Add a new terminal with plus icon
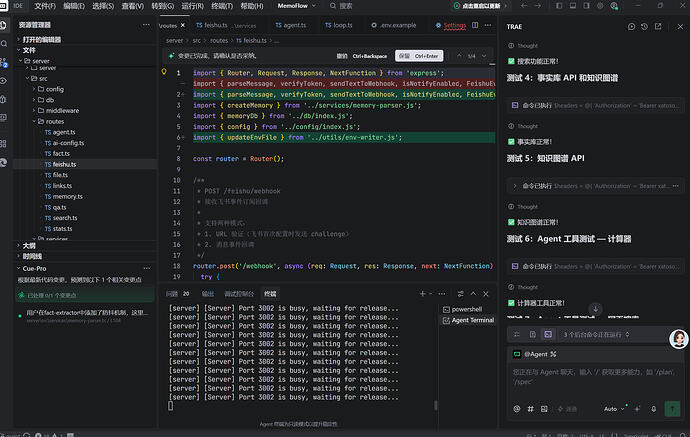This screenshot has width=690, height=437. [x=422, y=294]
